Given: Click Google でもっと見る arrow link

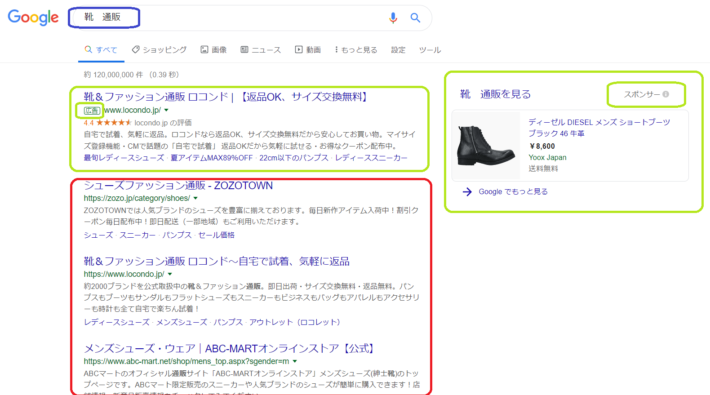Looking at the screenshot, I should tap(505, 192).
